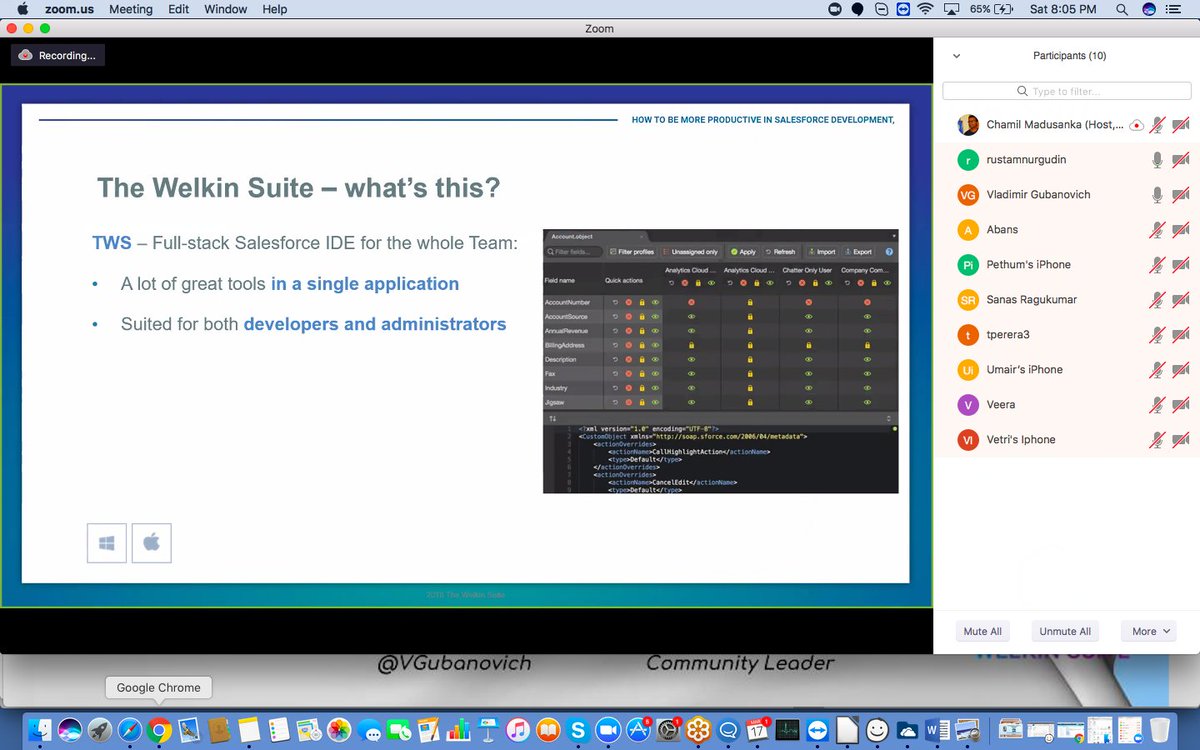Click the Sat 8:05 PM clock
The image size is (1200, 750).
1062,9
